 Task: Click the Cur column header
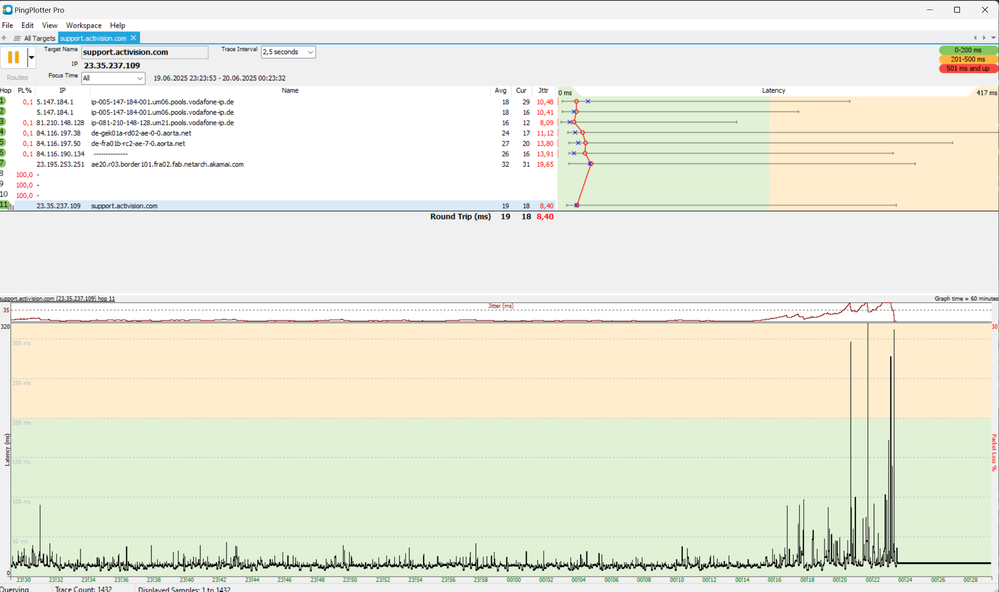pos(521,90)
